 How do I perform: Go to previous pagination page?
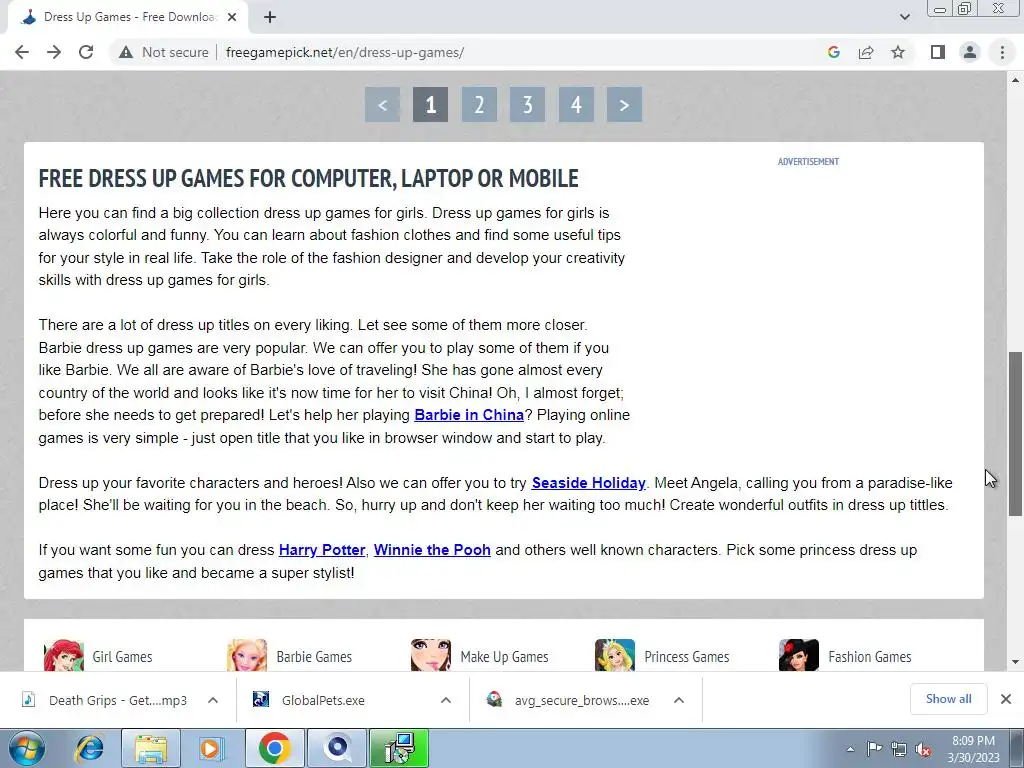click(x=383, y=104)
